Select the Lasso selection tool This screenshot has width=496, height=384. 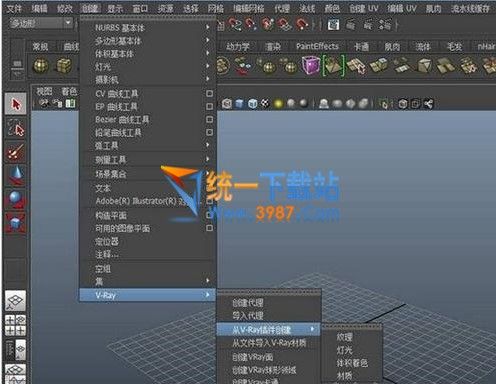tap(16, 128)
